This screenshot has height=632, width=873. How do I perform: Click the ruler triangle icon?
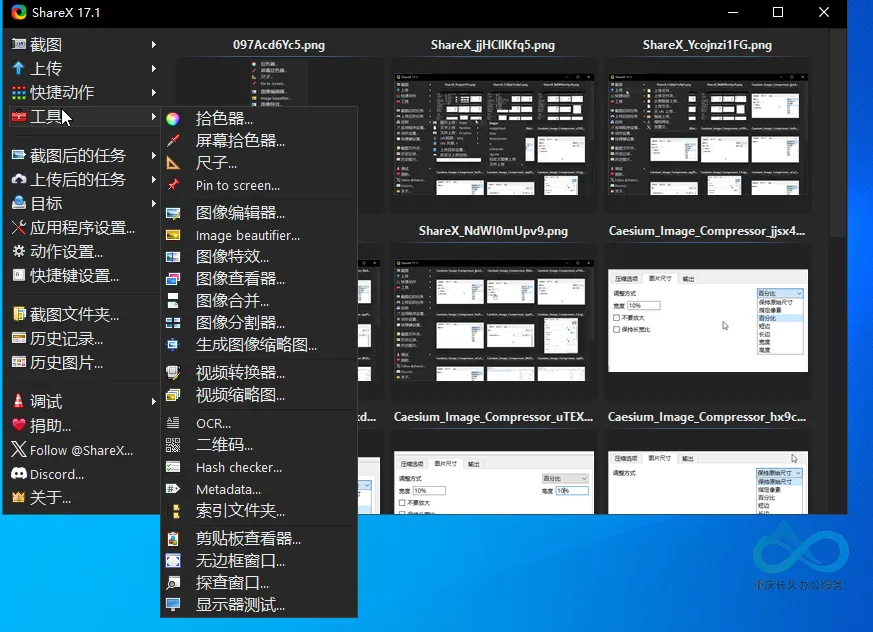point(173,163)
